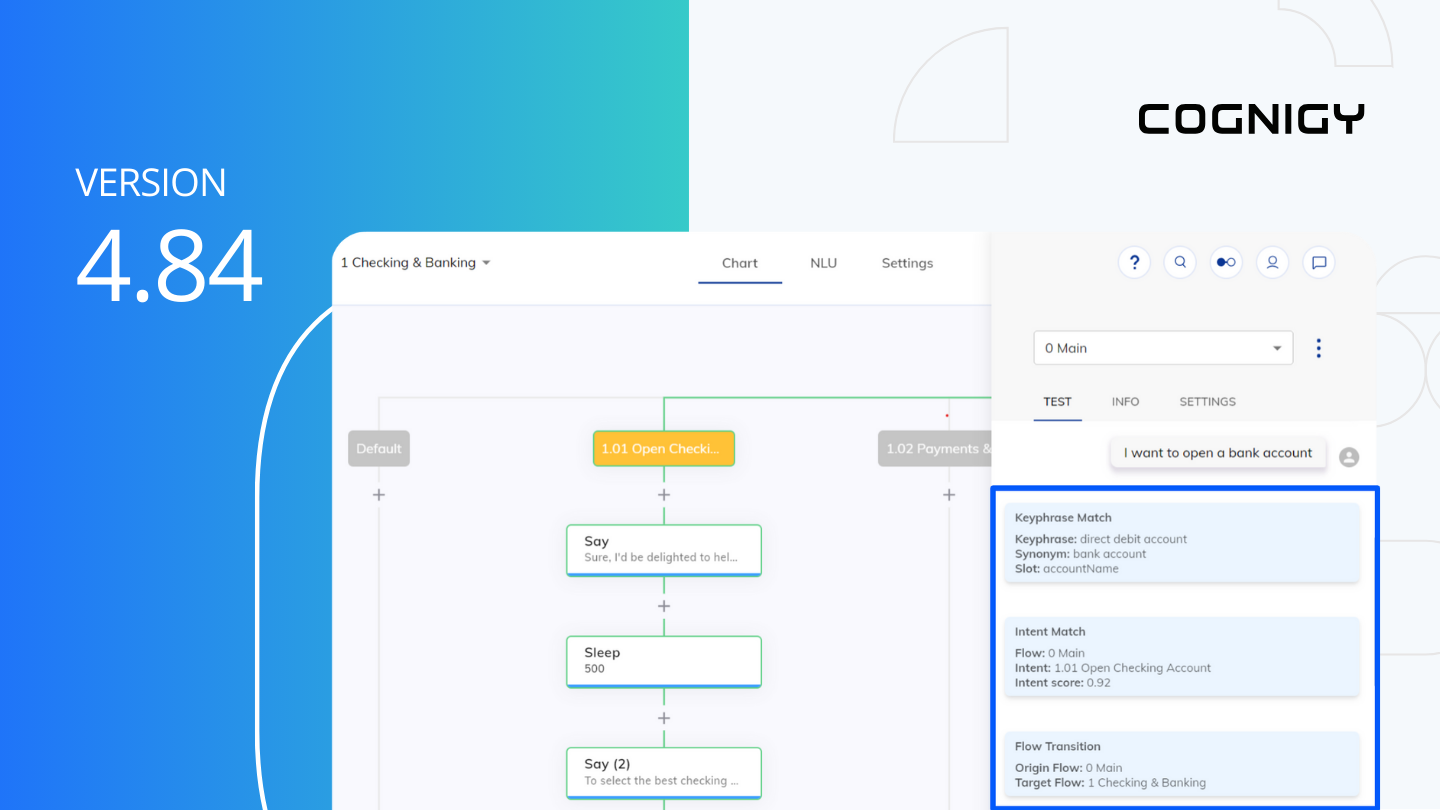Switch to the INFO tab
This screenshot has height=810, width=1440.
(x=1125, y=401)
